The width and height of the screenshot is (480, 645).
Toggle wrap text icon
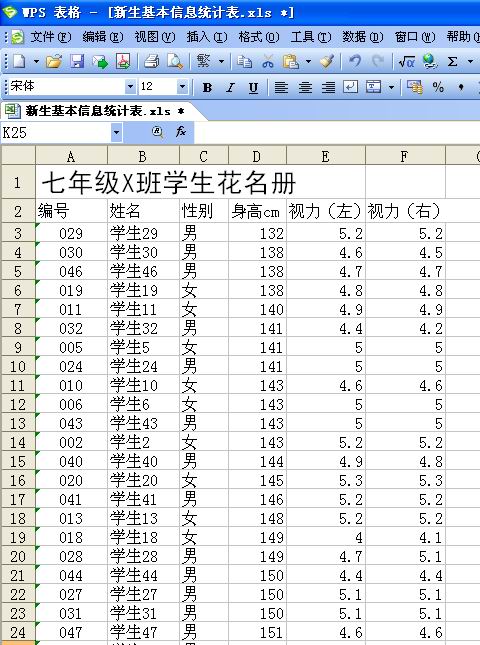(350, 87)
